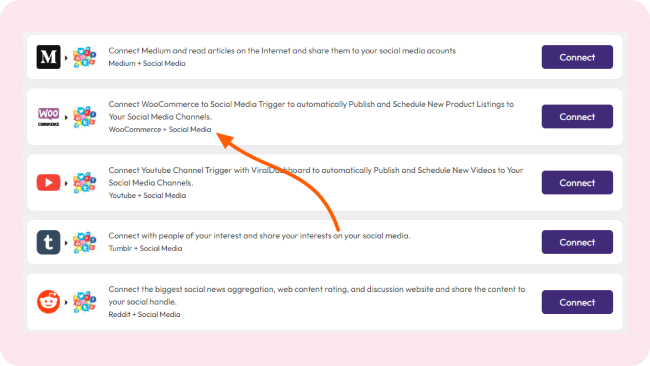Click social media cluster icon in Tumblr row
The width and height of the screenshot is (650, 366).
tap(85, 242)
